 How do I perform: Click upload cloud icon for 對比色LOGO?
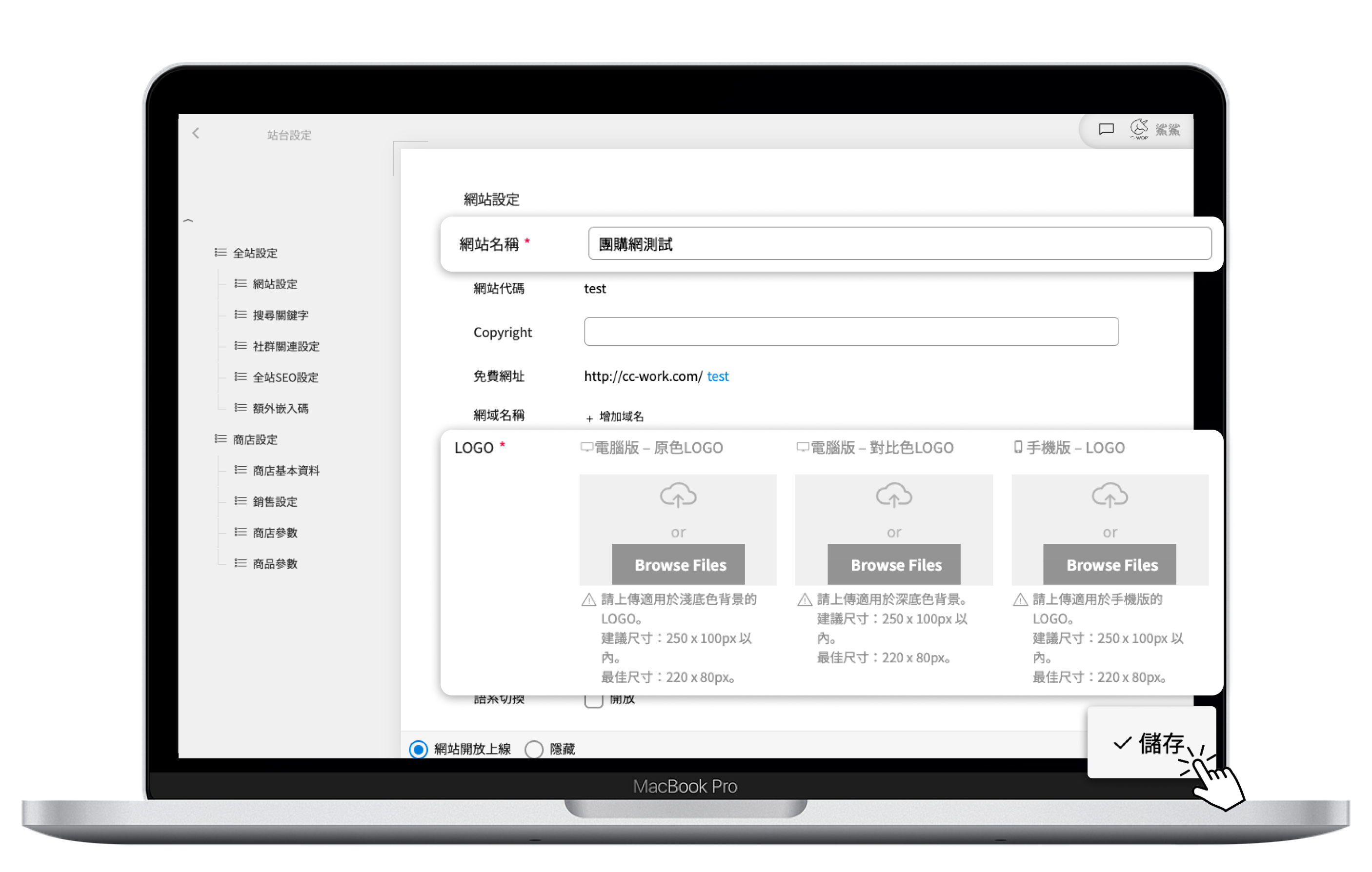[x=893, y=495]
